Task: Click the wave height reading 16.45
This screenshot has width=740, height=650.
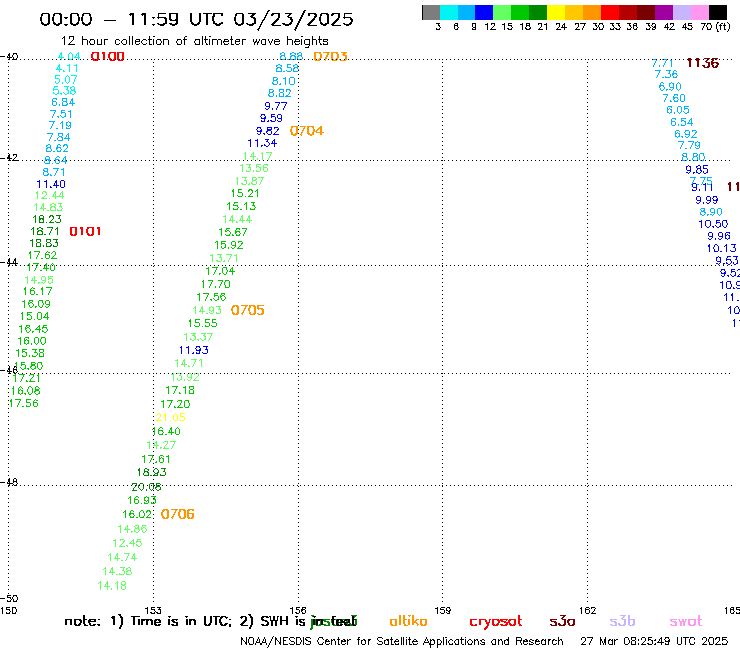Action: point(34,329)
